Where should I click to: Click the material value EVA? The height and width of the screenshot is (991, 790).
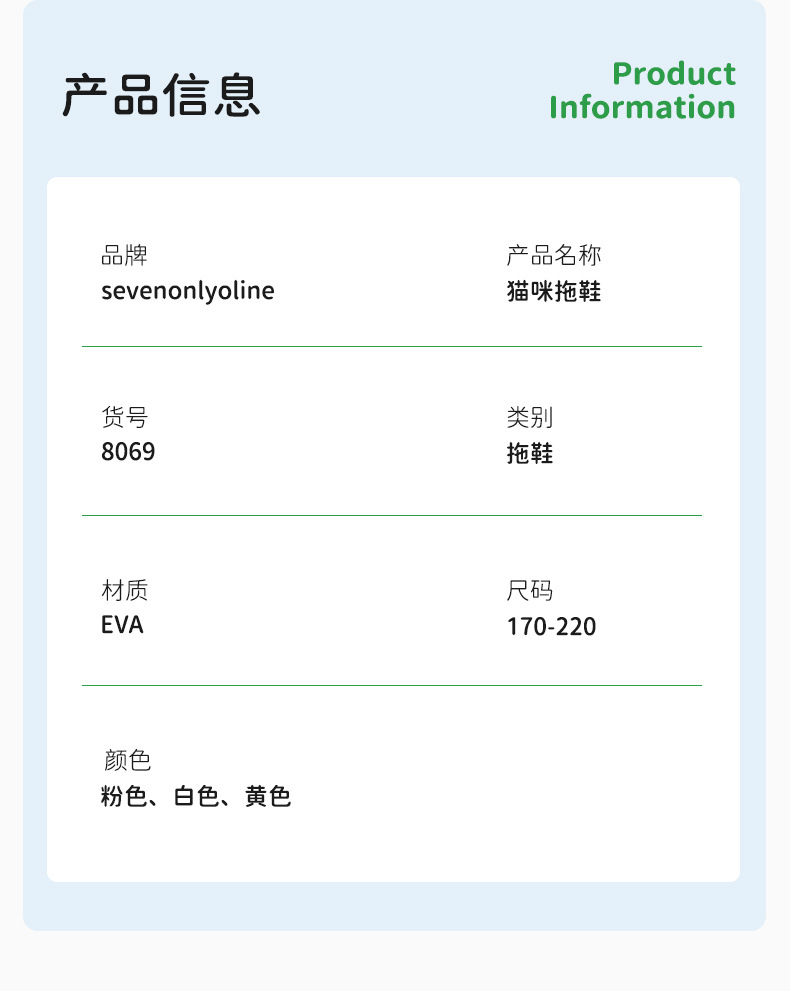click(x=122, y=626)
